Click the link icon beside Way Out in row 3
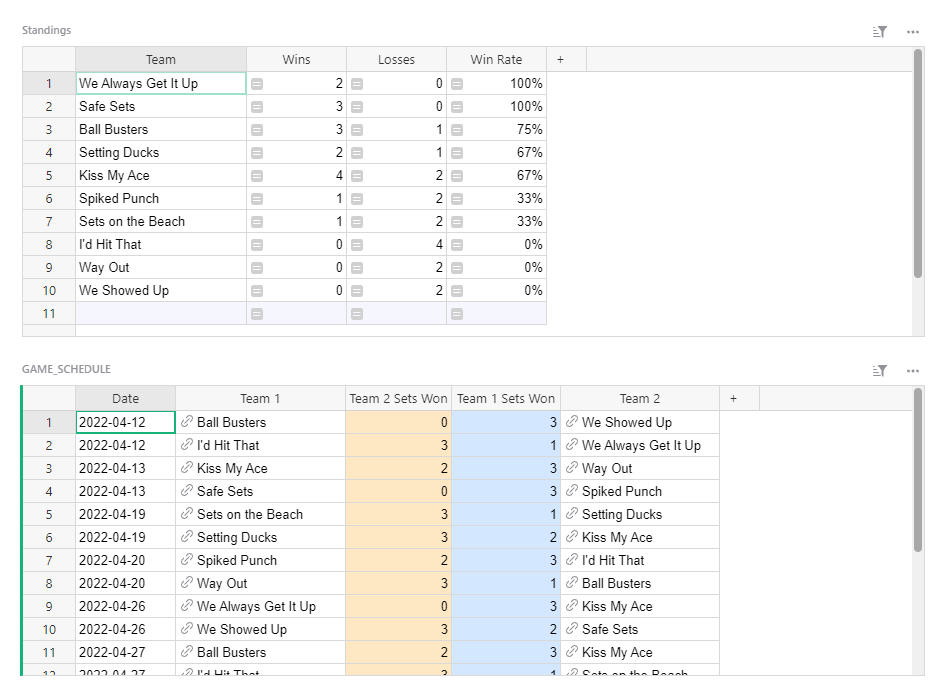This screenshot has width=946, height=699. pyautogui.click(x=572, y=467)
